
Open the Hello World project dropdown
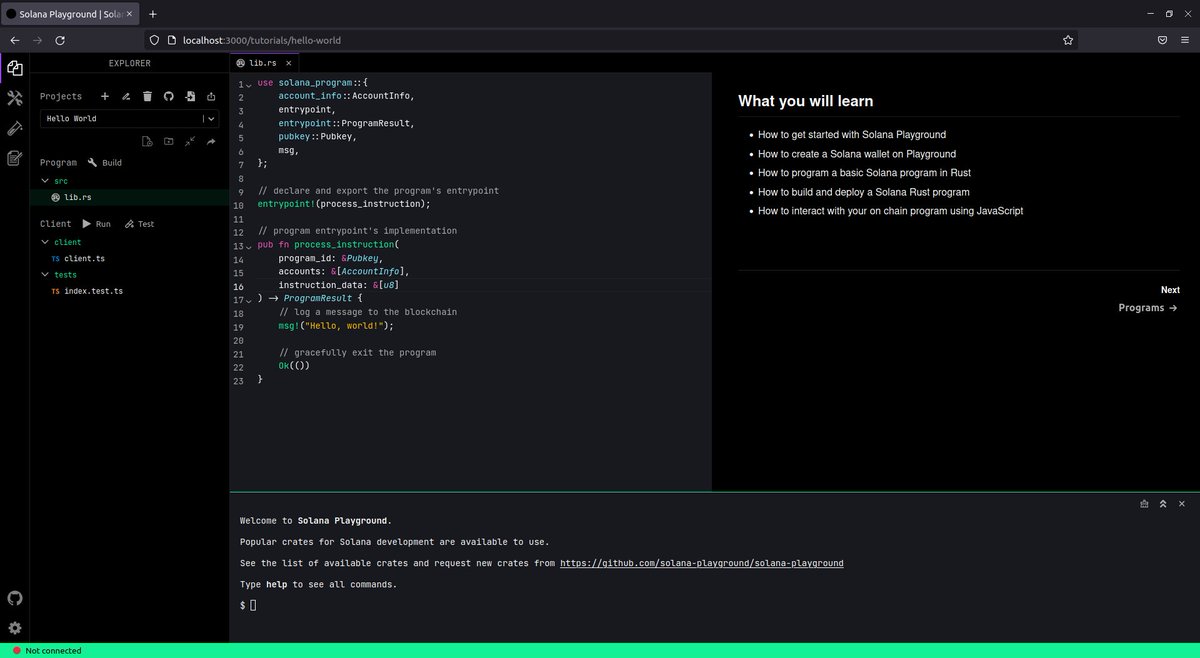pyautogui.click(x=129, y=118)
